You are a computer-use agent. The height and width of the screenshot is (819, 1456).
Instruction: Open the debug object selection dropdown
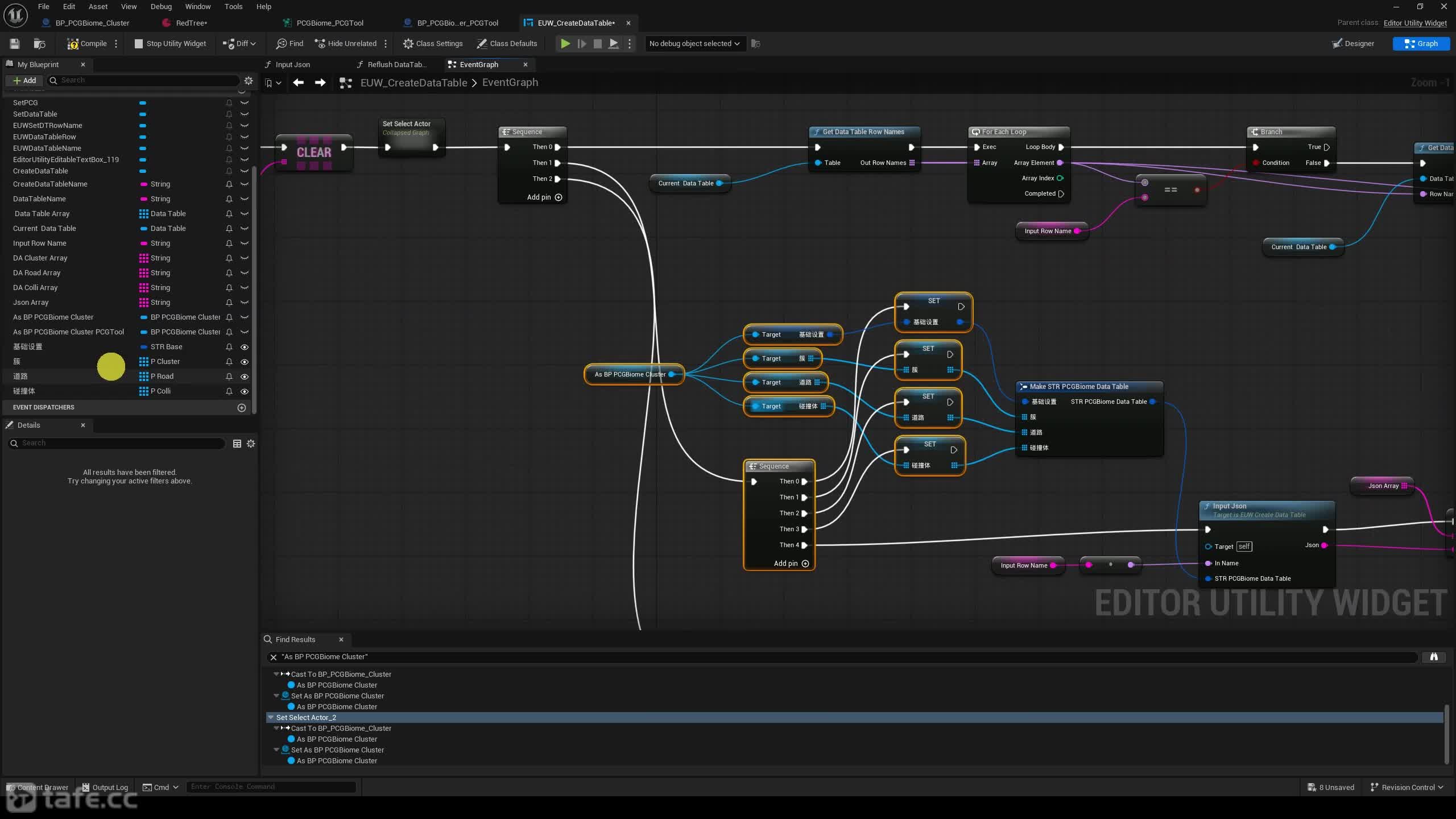coord(695,44)
